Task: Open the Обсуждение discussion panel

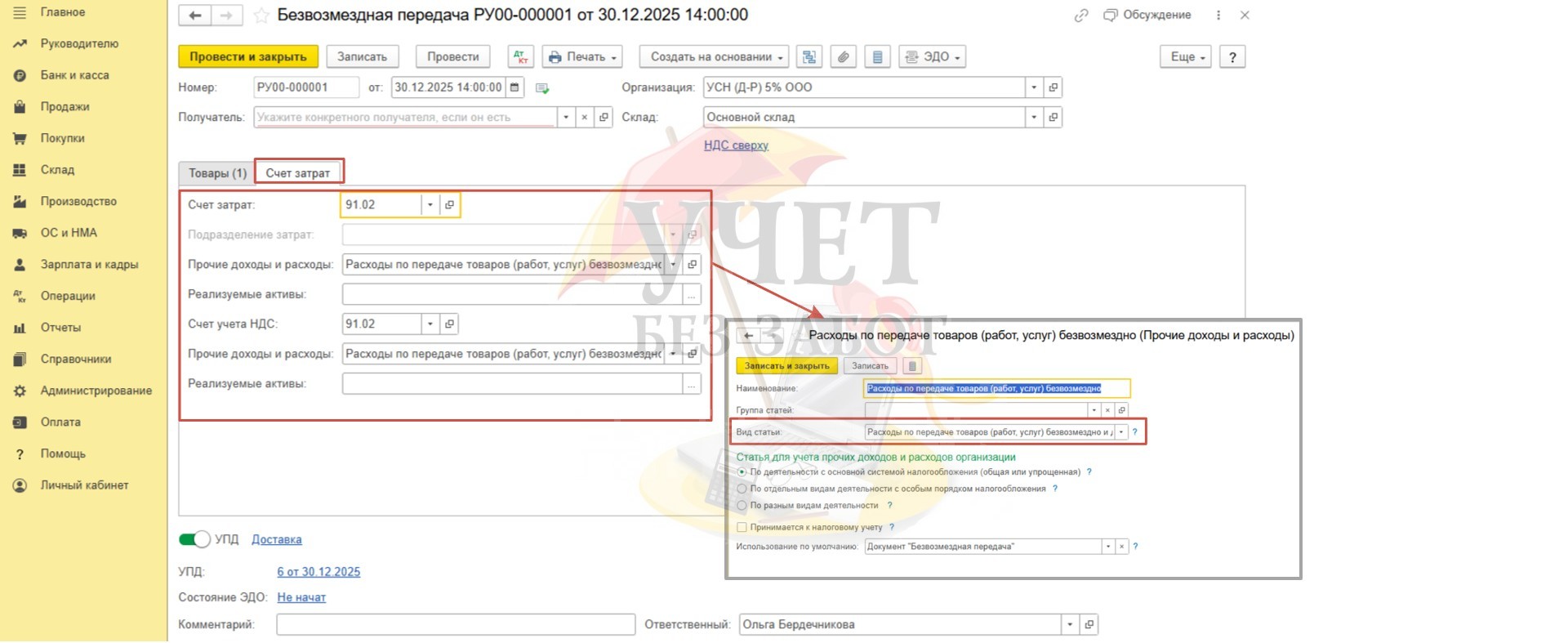Action: (1147, 16)
